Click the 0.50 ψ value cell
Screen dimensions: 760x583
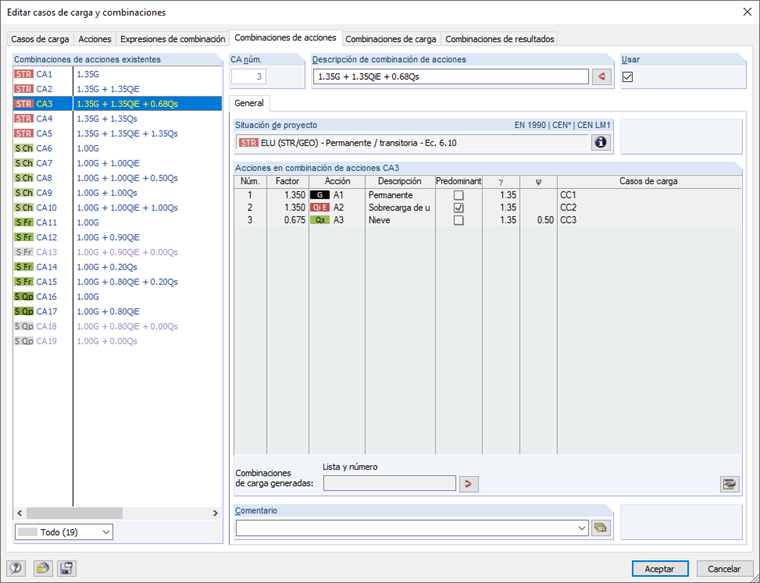(x=538, y=220)
